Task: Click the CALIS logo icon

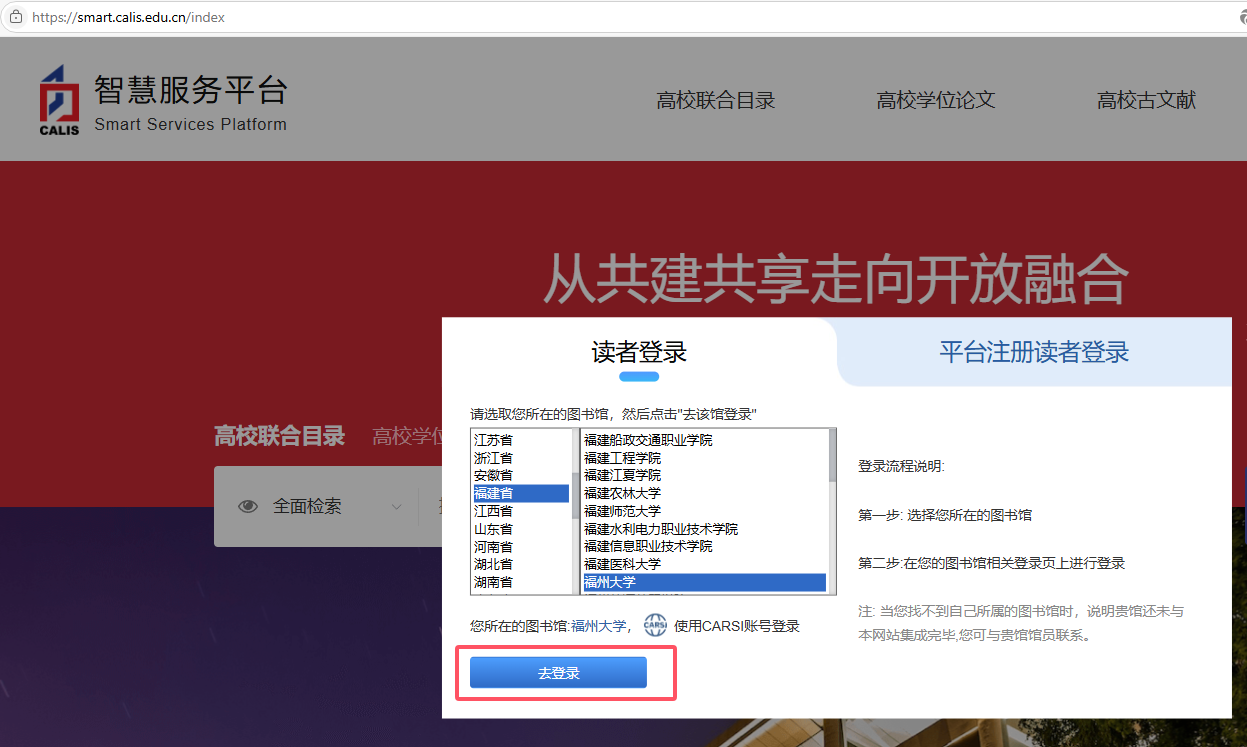Action: [x=59, y=100]
